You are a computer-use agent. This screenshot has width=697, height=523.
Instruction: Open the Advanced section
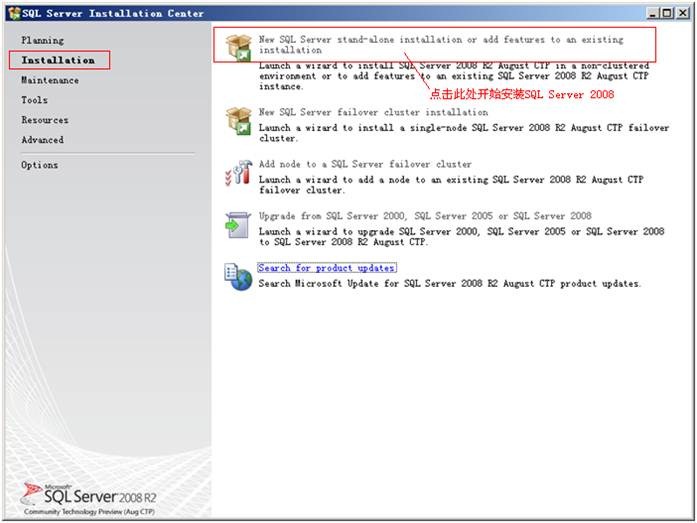click(x=43, y=140)
